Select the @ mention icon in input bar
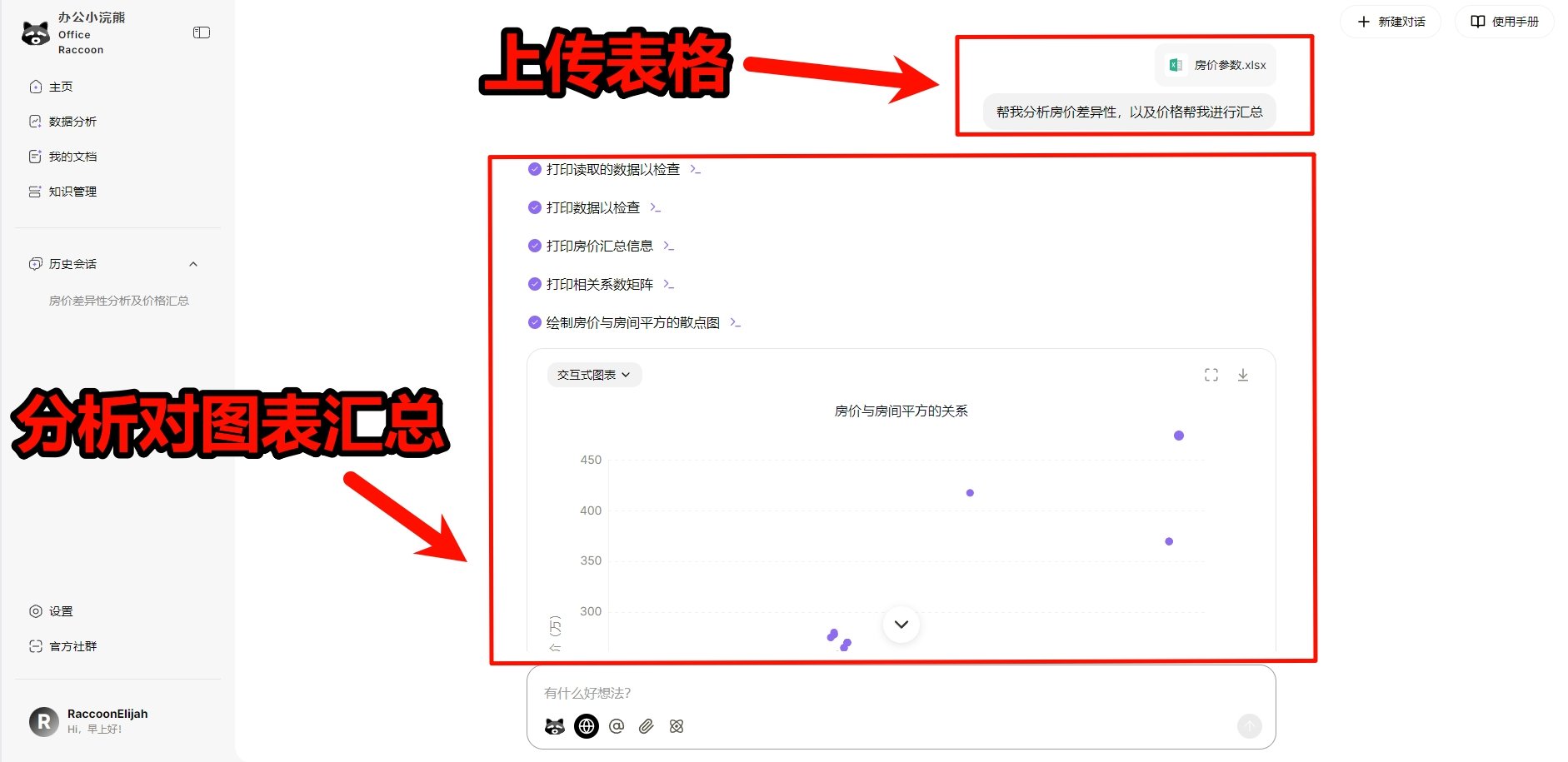This screenshot has width=1568, height=762. click(x=617, y=726)
